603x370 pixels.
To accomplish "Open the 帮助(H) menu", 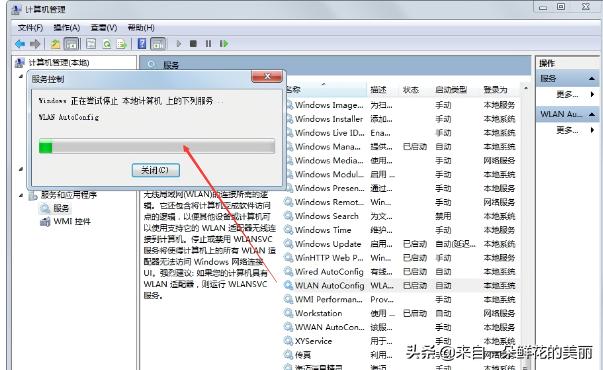I will pos(141,28).
